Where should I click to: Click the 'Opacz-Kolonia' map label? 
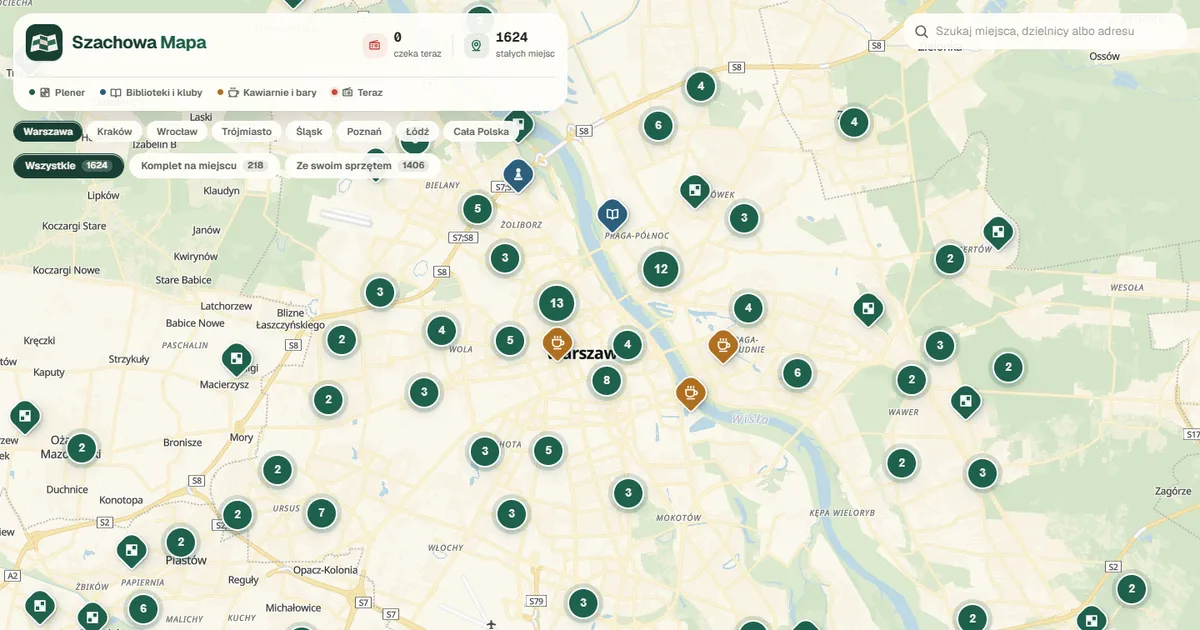click(x=325, y=570)
